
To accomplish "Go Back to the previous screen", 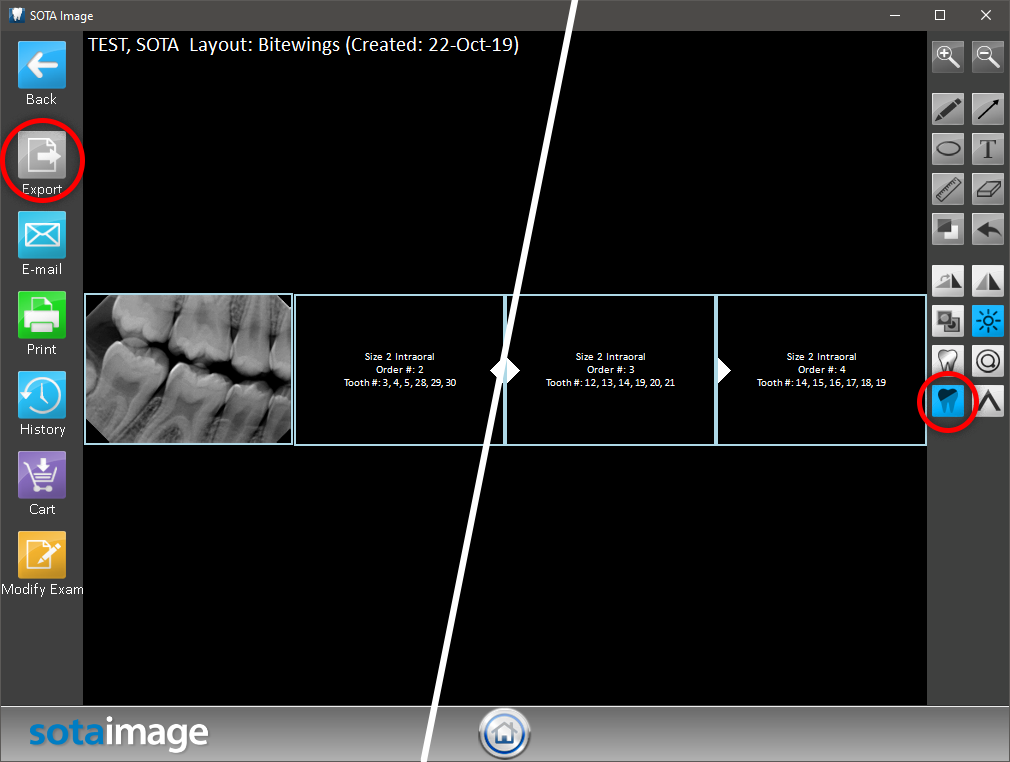I will (42, 66).
